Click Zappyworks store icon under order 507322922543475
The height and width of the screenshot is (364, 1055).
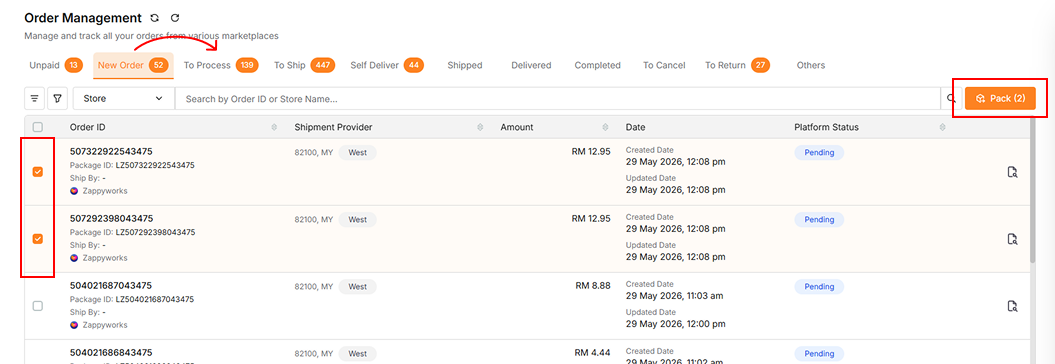pyautogui.click(x=74, y=190)
